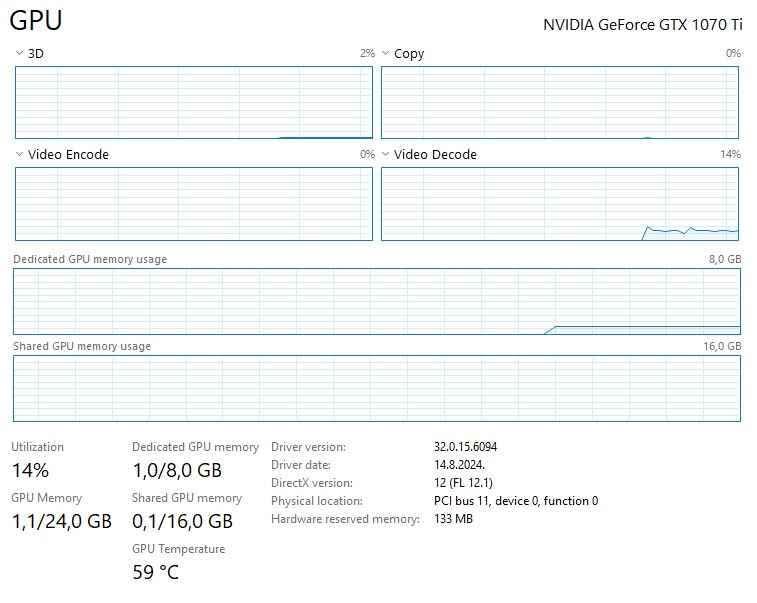Select the Video Decode graph area

pyautogui.click(x=560, y=204)
